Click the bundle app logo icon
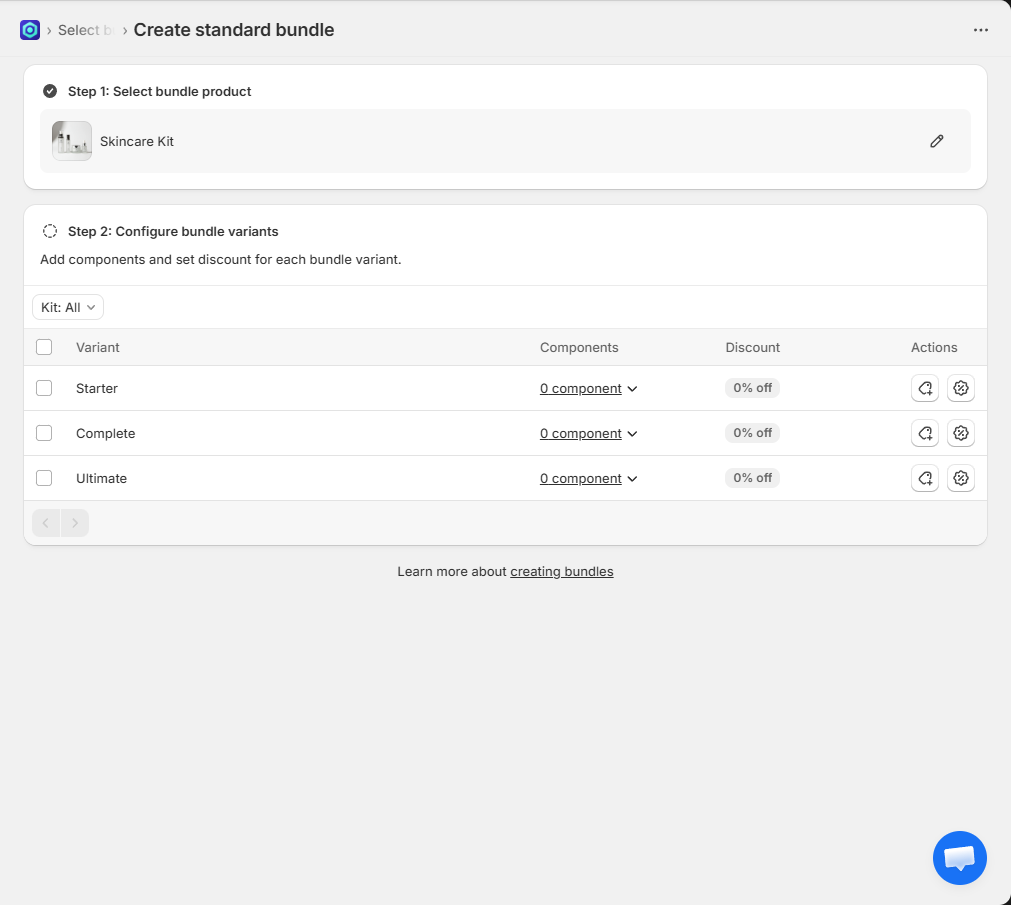Screen dimensions: 1011x905 point(30,30)
